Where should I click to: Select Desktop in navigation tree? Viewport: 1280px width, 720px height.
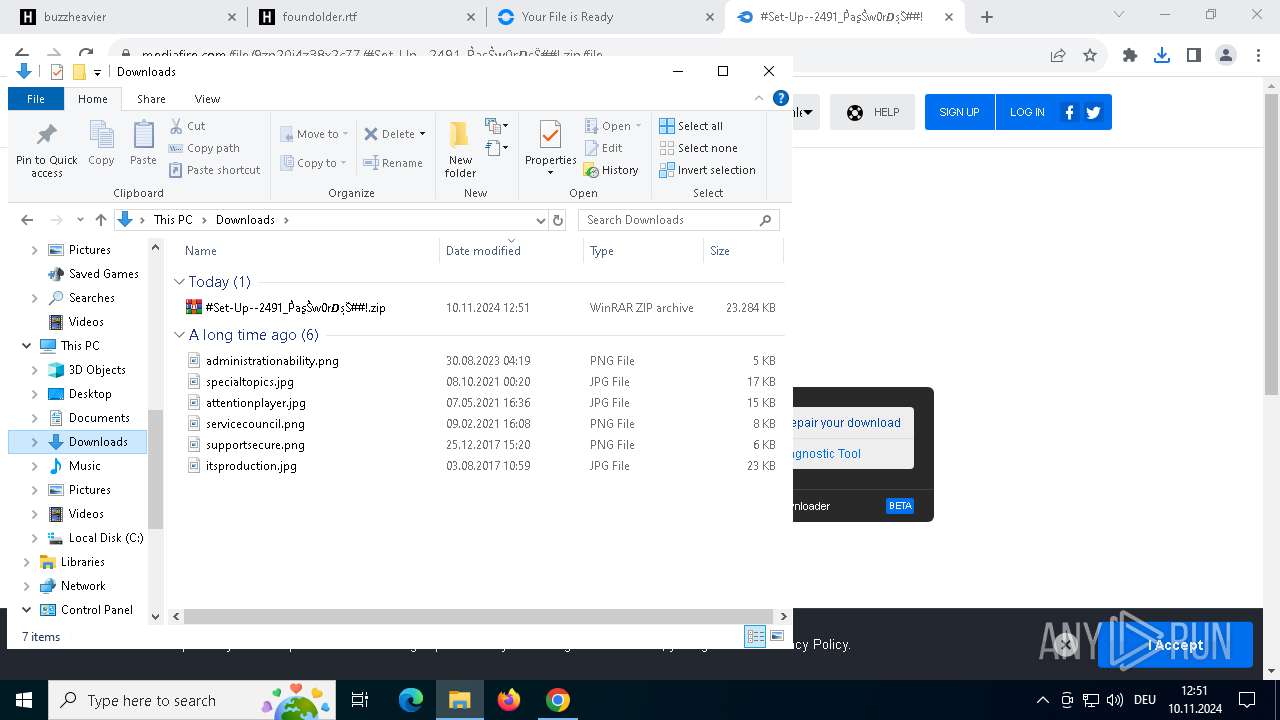(90, 394)
